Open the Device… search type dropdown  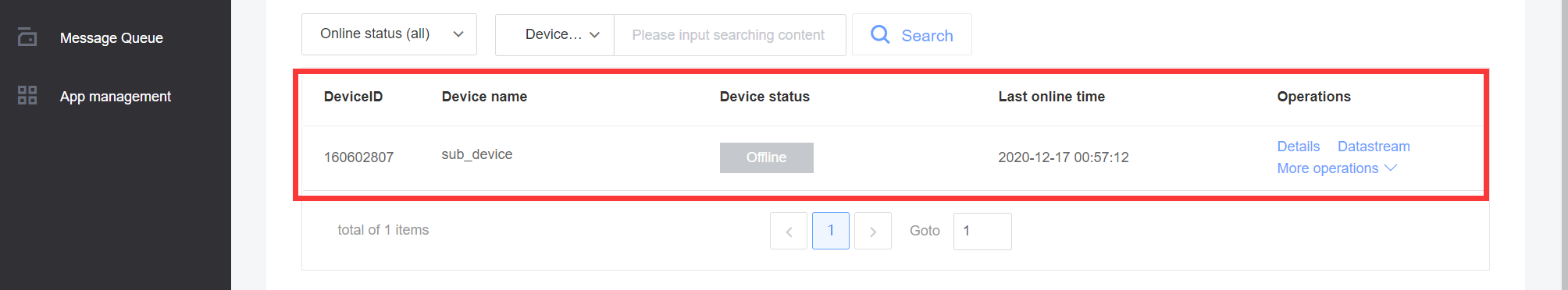(555, 35)
